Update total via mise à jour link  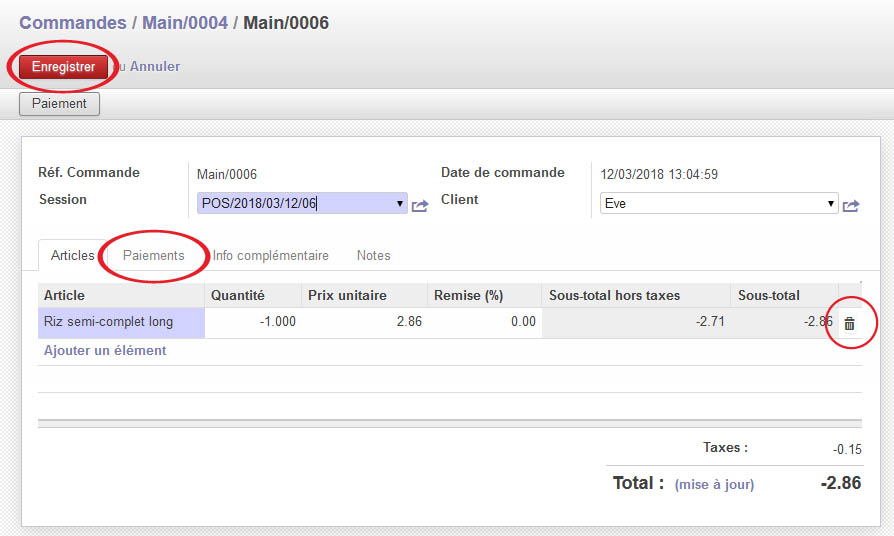click(714, 484)
